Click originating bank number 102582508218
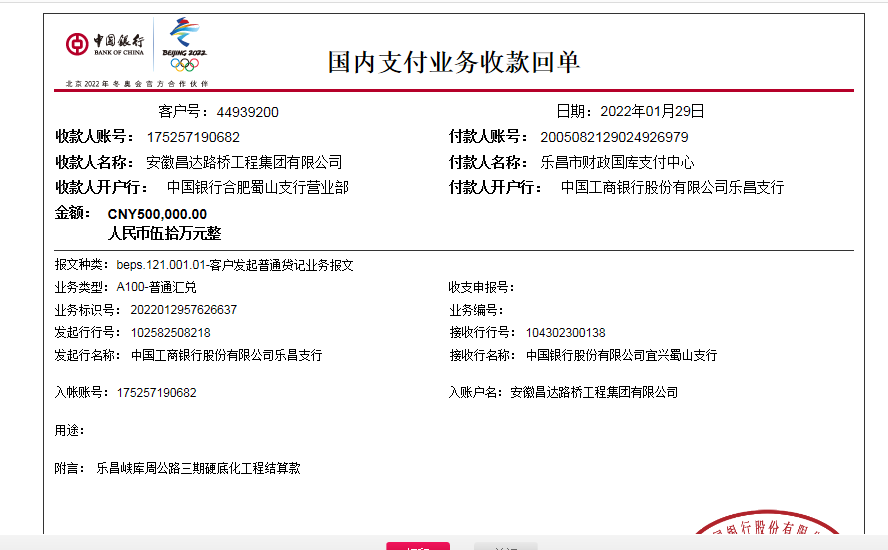 click(x=170, y=333)
